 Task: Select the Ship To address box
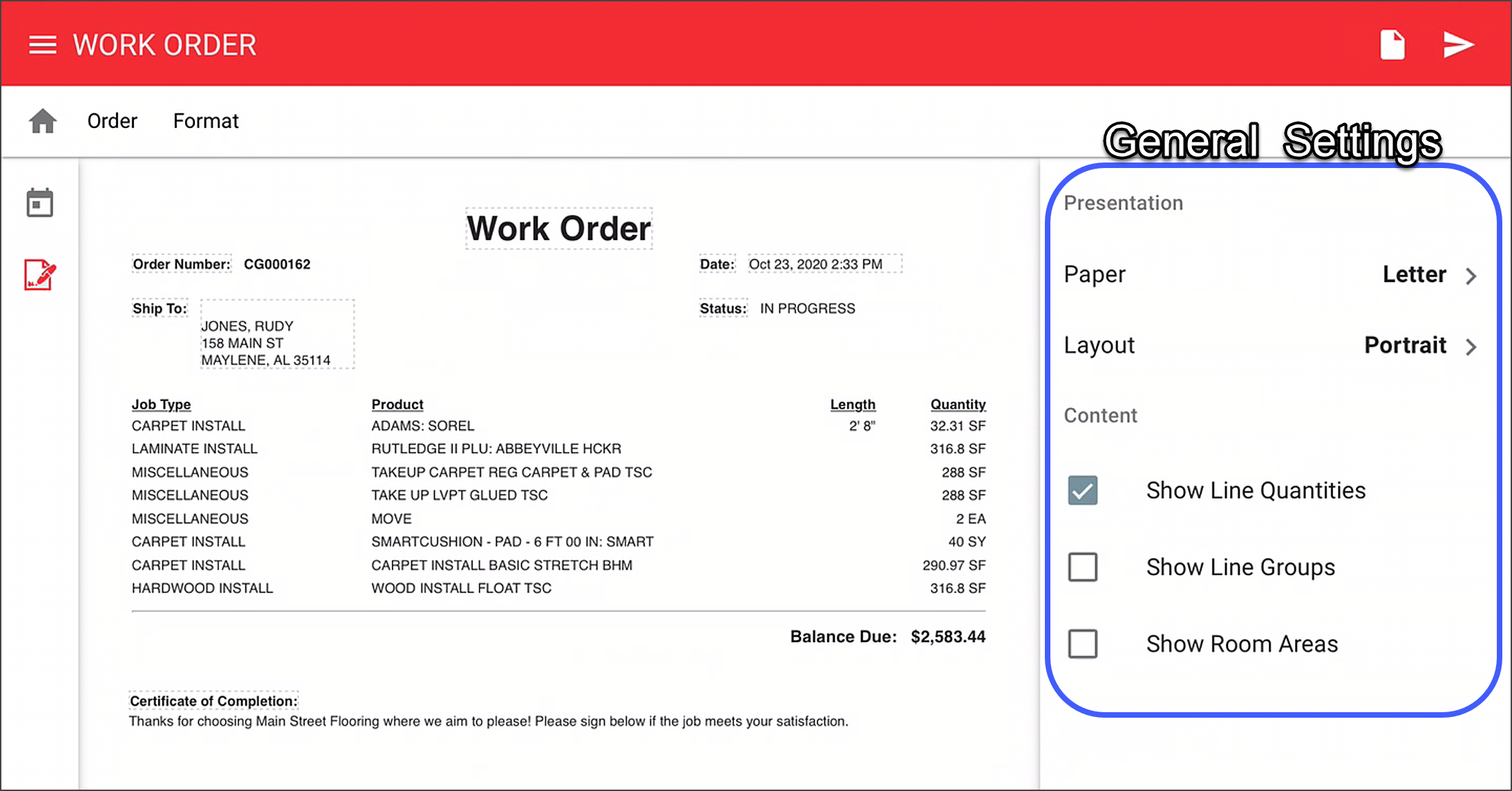coord(276,335)
